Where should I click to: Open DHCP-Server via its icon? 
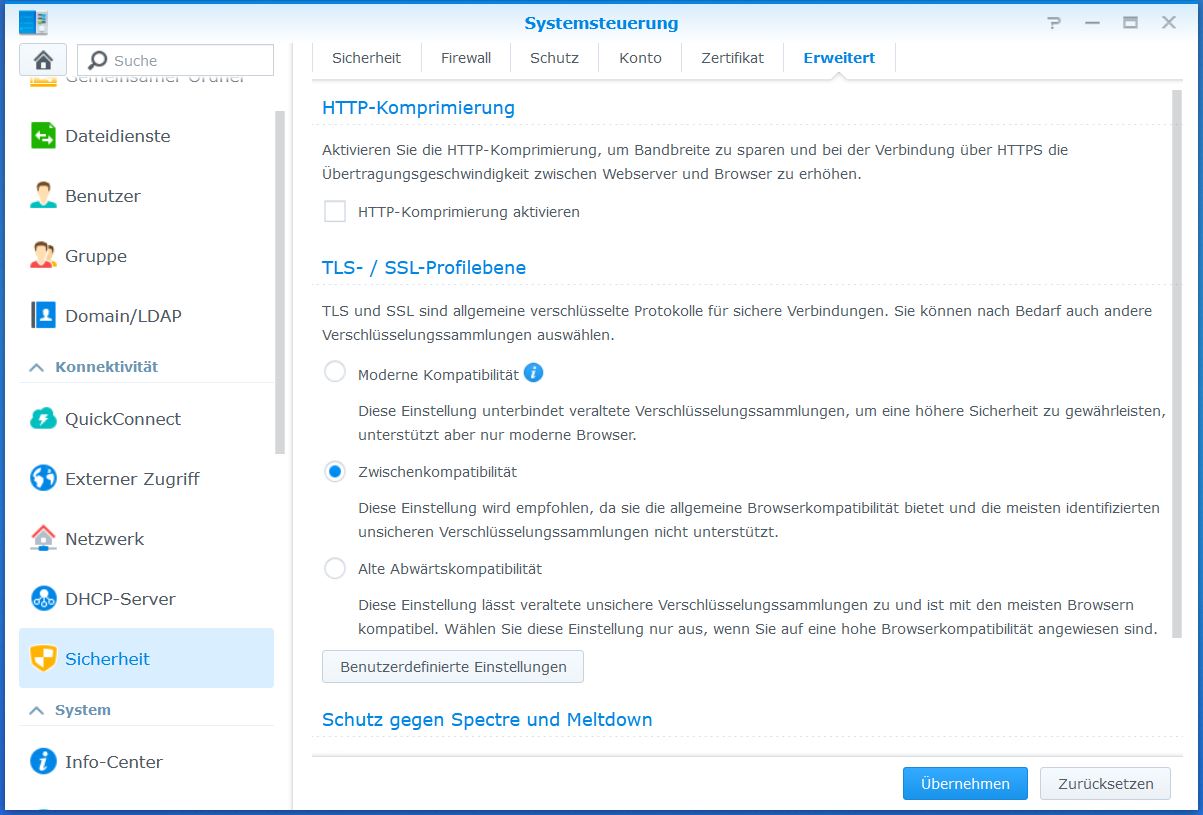point(43,599)
